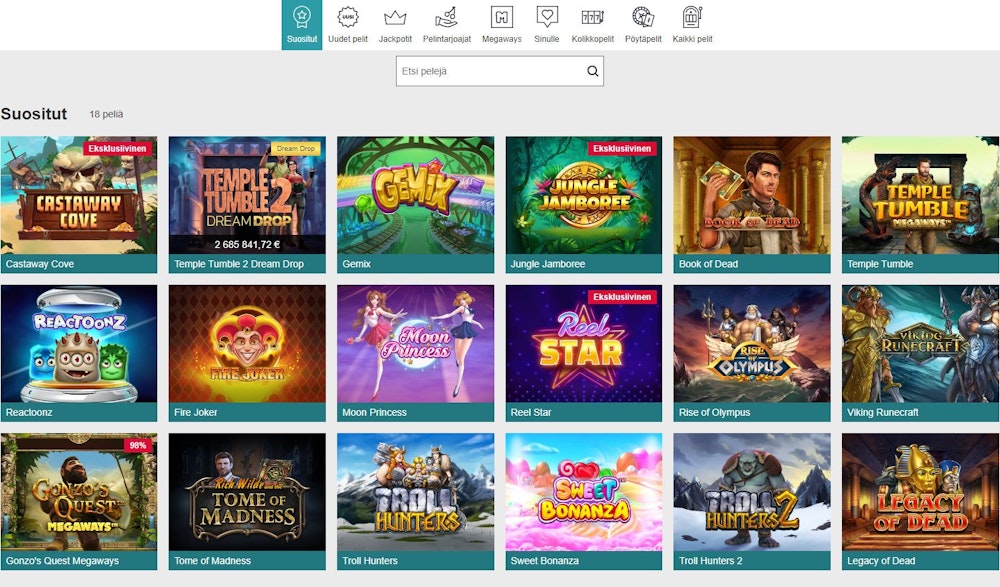Select the Pöytäpelit cards icon
This screenshot has width=1000, height=587.
coord(642,17)
